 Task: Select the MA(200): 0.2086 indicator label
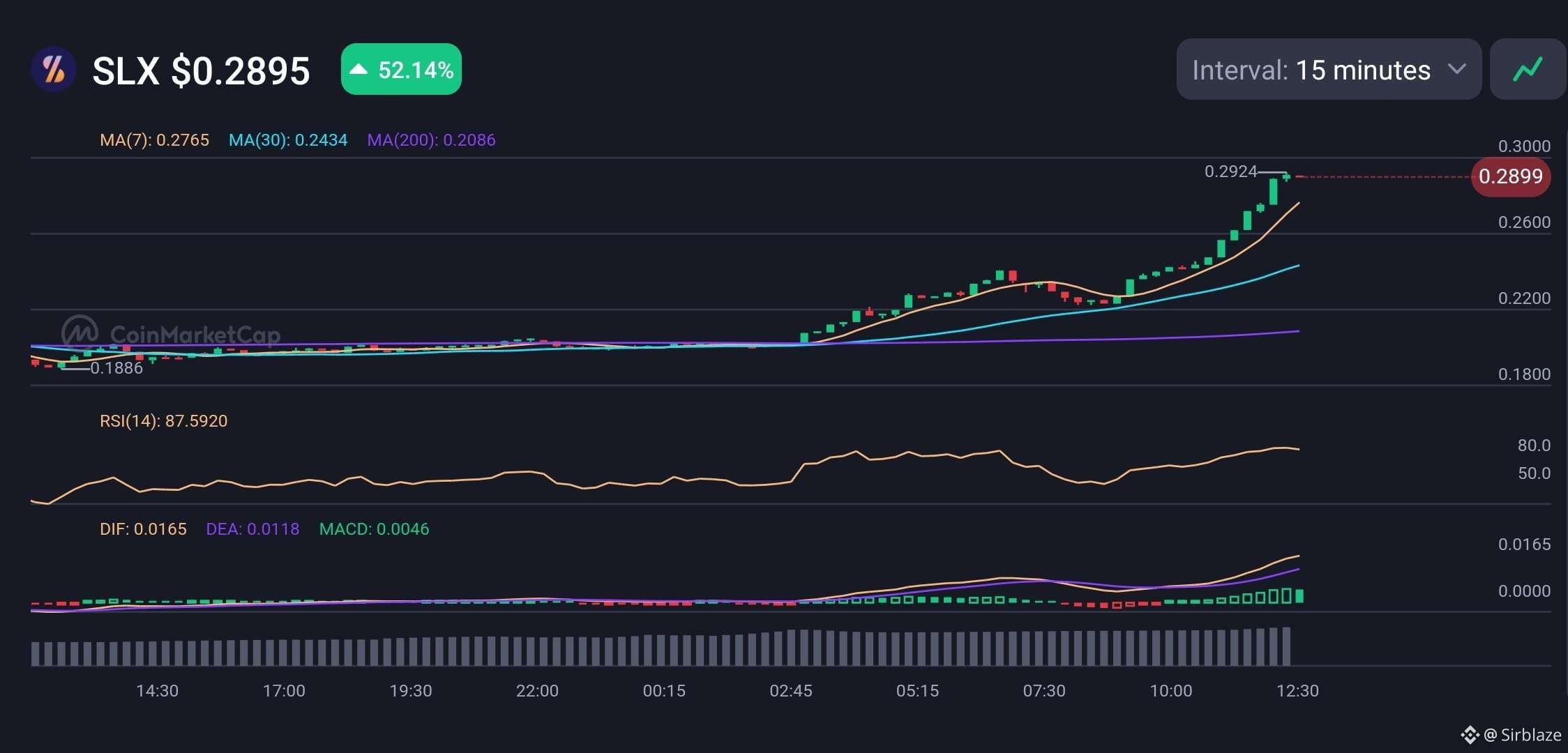[431, 139]
